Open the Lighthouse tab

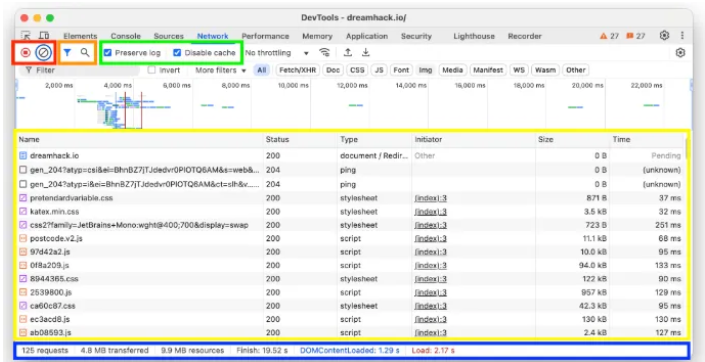474,36
